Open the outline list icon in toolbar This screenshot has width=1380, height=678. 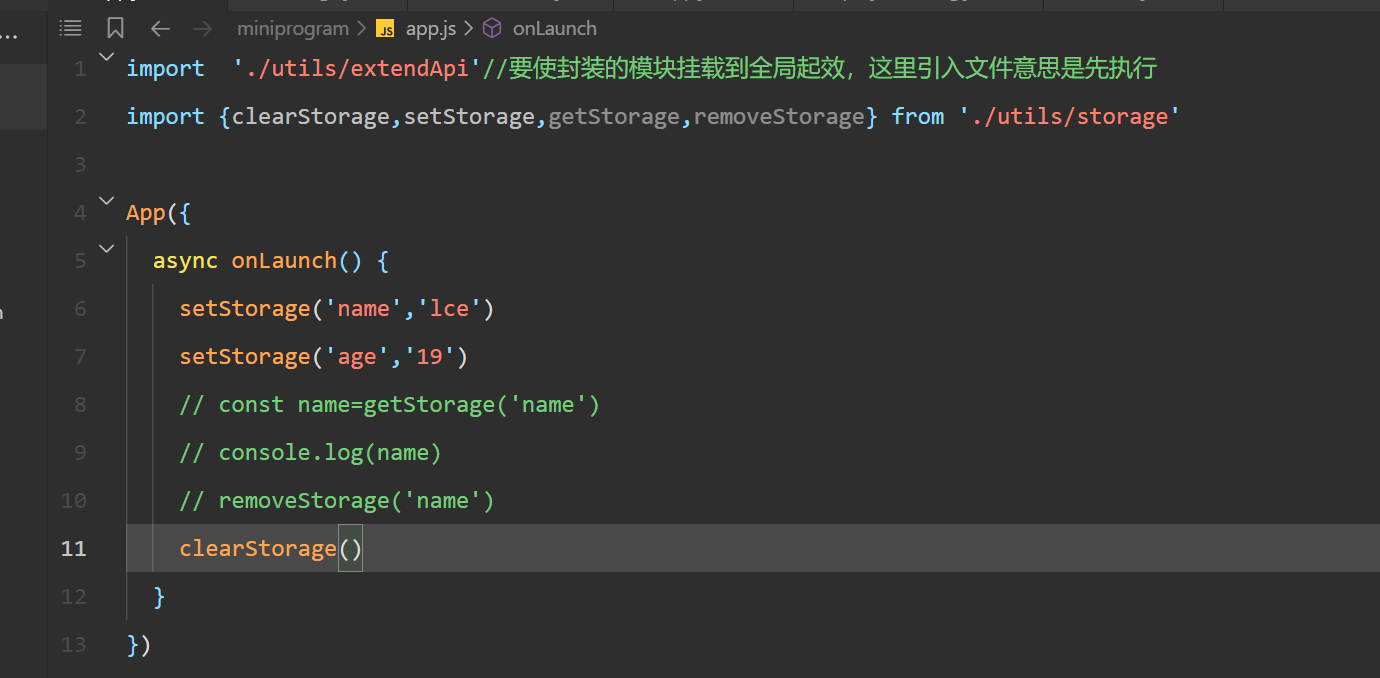pos(71,28)
